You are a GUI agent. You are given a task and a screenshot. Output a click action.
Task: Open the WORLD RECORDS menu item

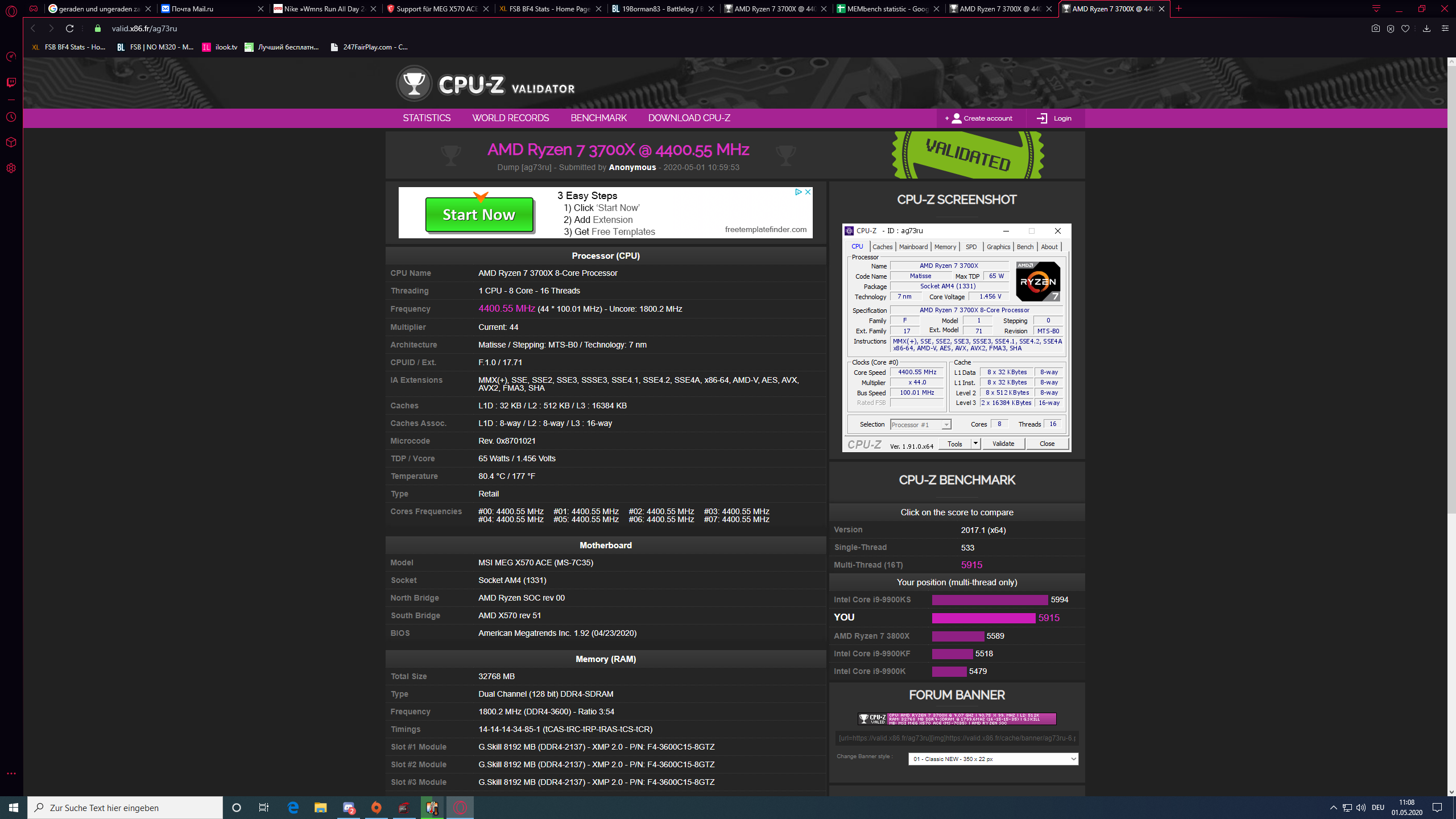[x=510, y=118]
